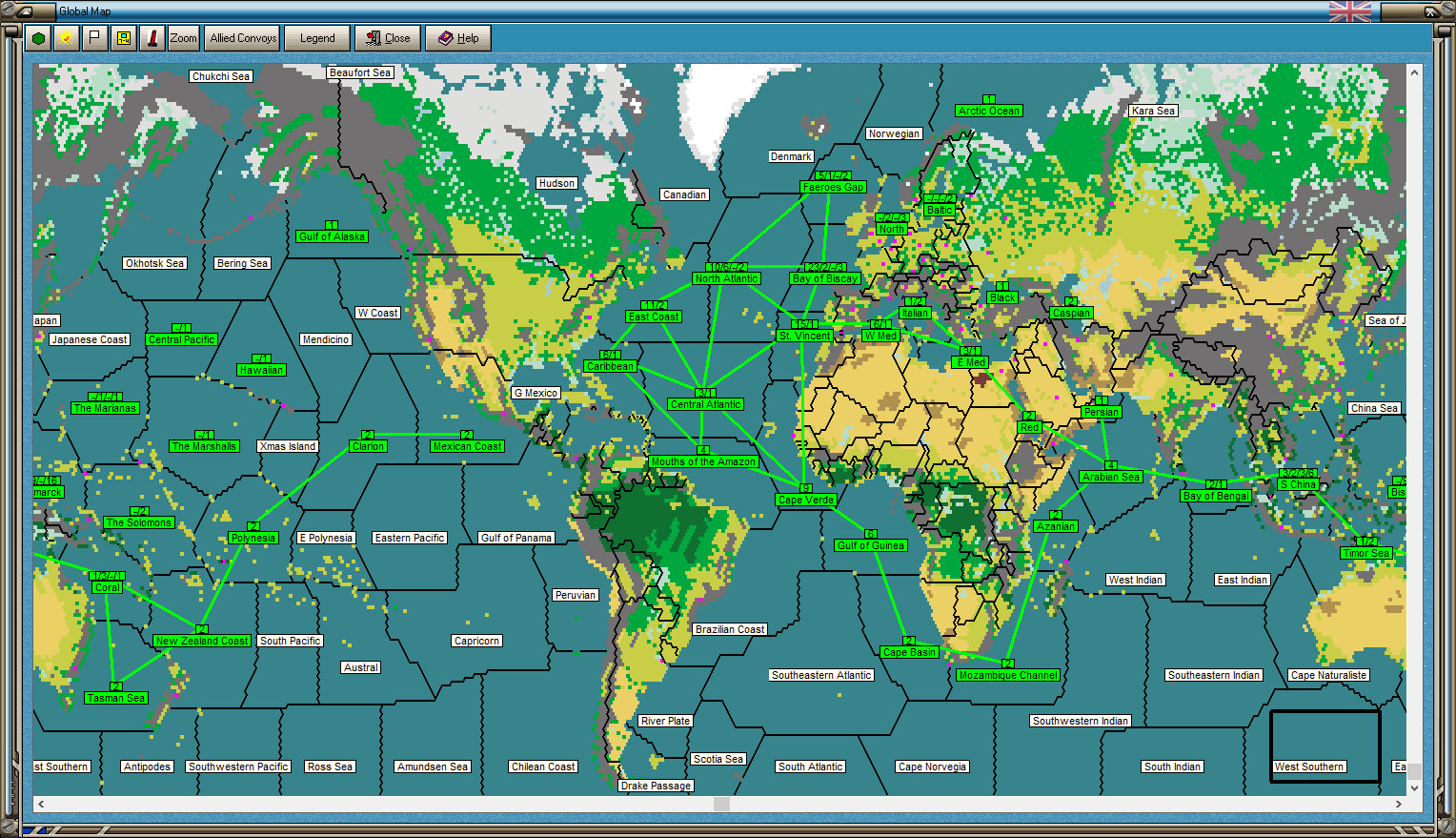Image resolution: width=1456 pixels, height=838 pixels.
Task: Click the St. Vincent zone label
Action: click(805, 336)
